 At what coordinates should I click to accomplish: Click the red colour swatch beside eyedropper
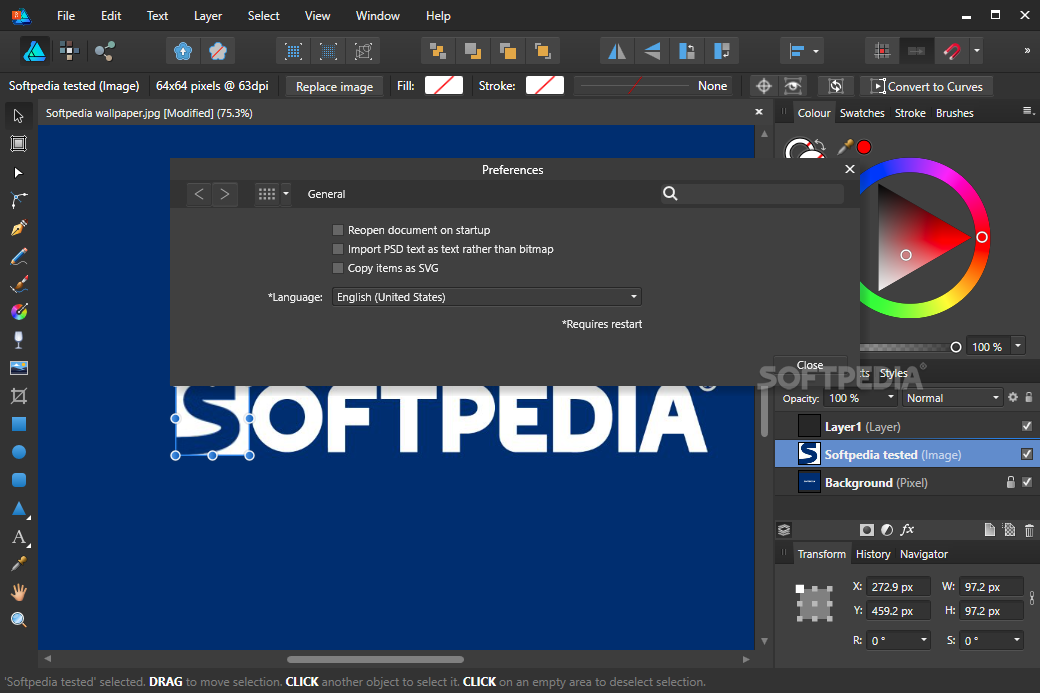[864, 147]
